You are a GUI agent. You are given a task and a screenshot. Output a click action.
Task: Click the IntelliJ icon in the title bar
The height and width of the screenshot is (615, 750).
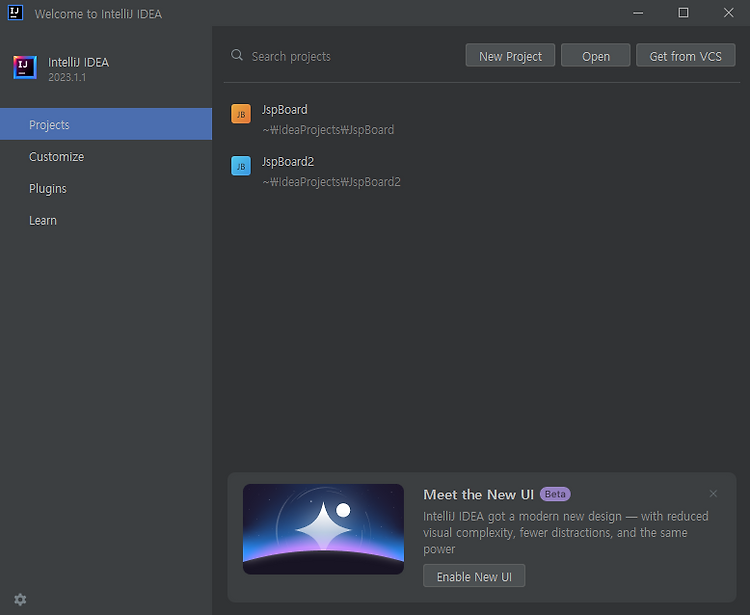coord(15,12)
